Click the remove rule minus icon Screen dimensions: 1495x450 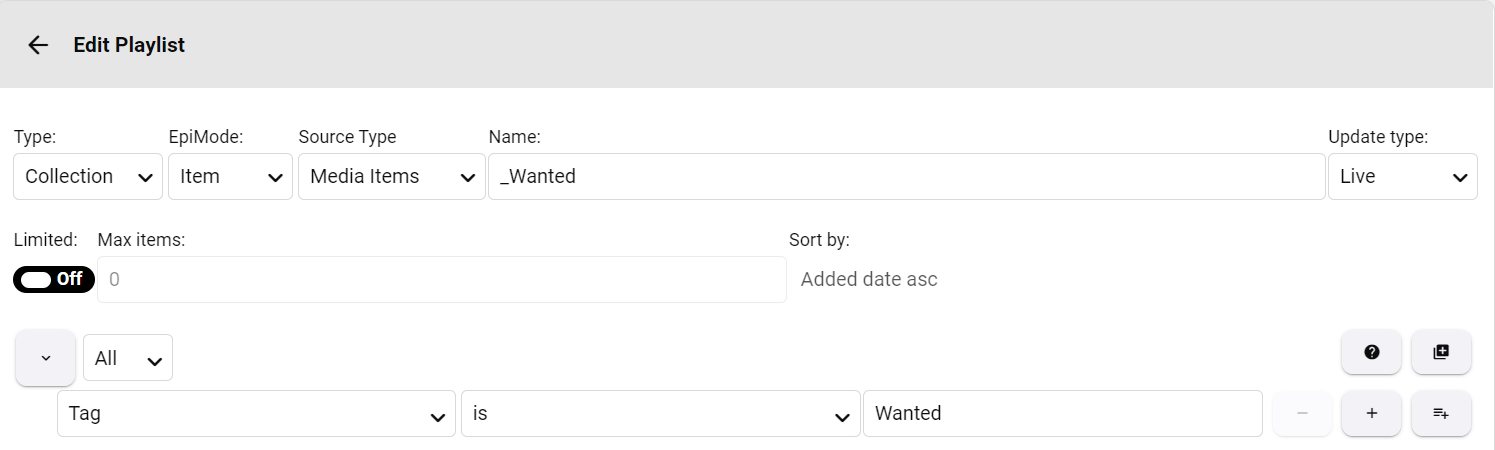tap(1302, 413)
